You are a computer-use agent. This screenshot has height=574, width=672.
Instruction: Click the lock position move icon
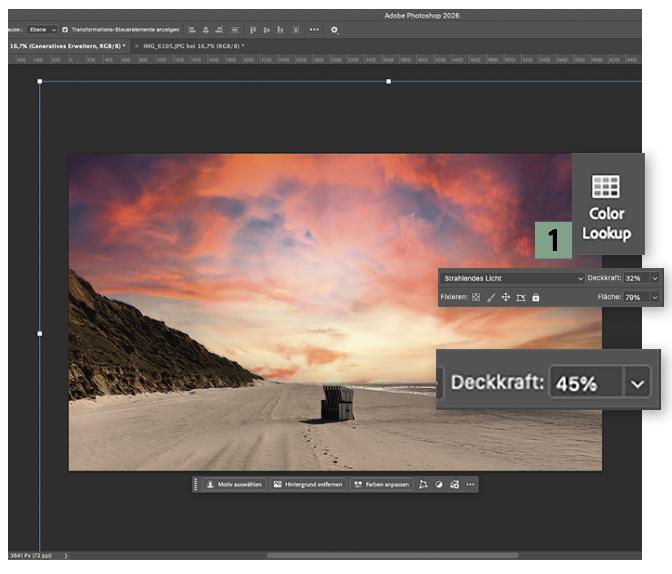[506, 297]
